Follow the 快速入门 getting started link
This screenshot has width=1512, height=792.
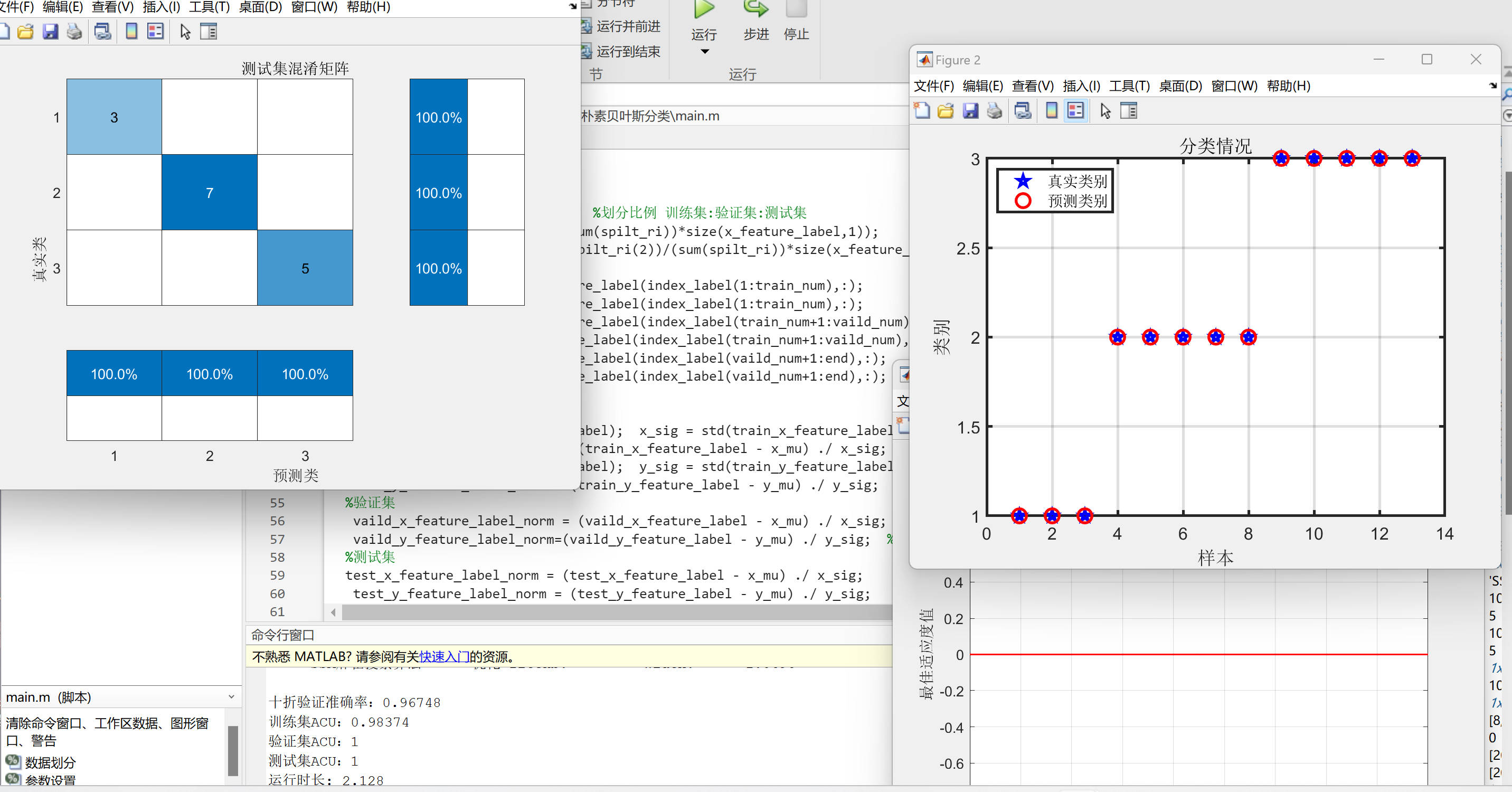[444, 656]
